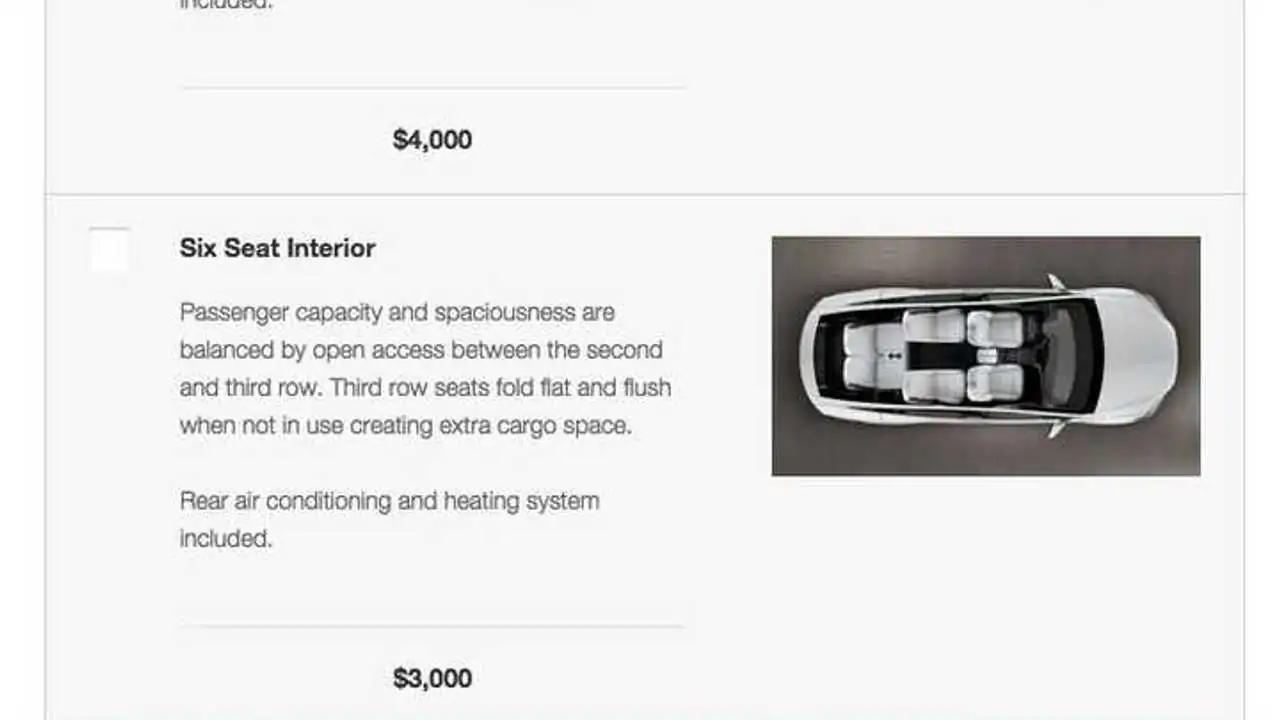Screen dimensions: 1280x720
Task: Select the Six Seat Interior heading
Action: tap(278, 248)
